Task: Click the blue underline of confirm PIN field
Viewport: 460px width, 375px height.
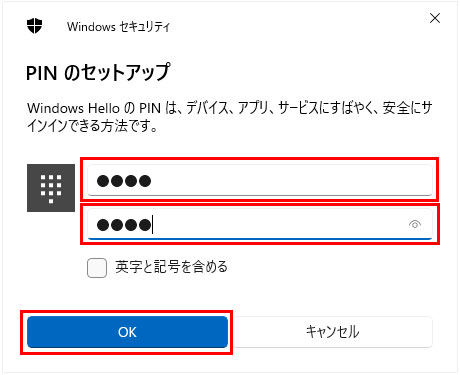Action: click(x=260, y=239)
